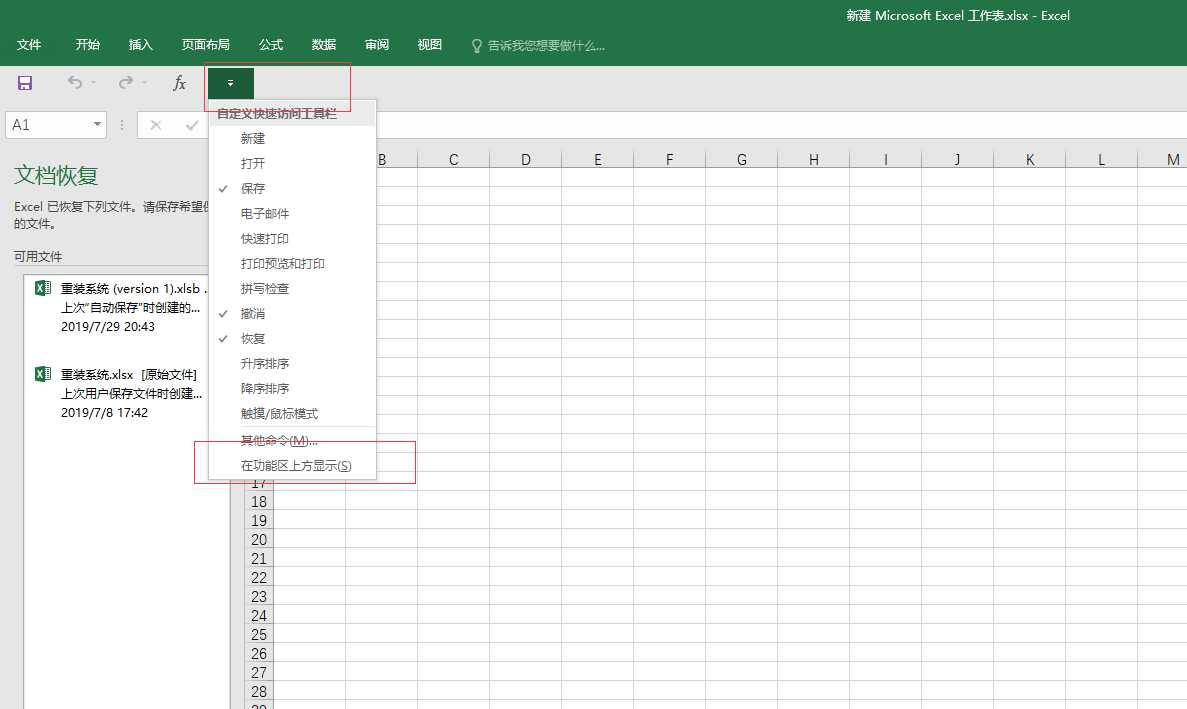Image resolution: width=1187 pixels, height=709 pixels.
Task: Uncheck 撤消 in the customize menu
Action: pos(292,313)
